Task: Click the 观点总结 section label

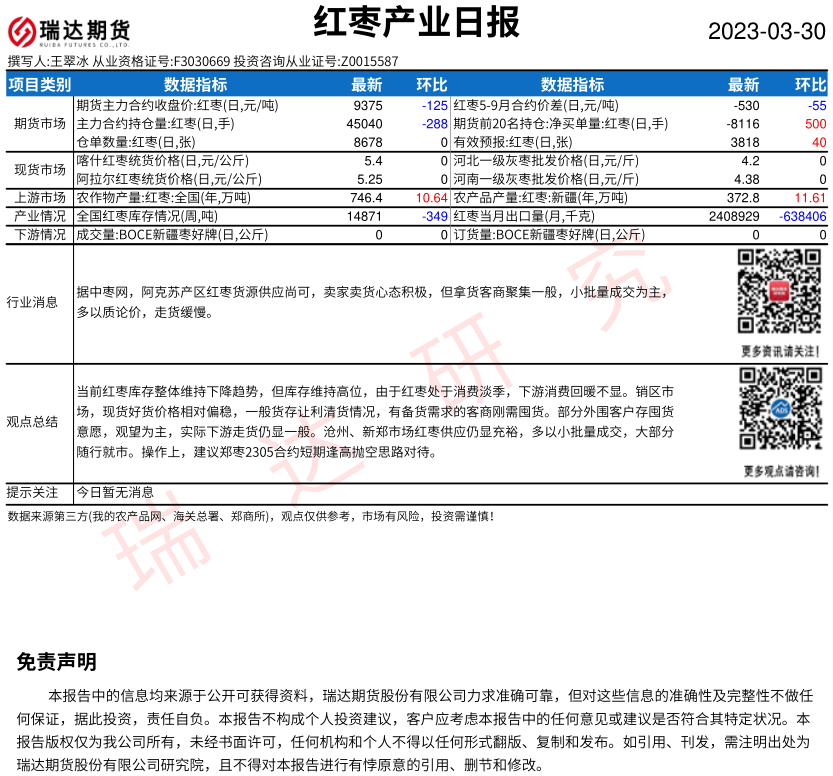Action: coord(32,421)
